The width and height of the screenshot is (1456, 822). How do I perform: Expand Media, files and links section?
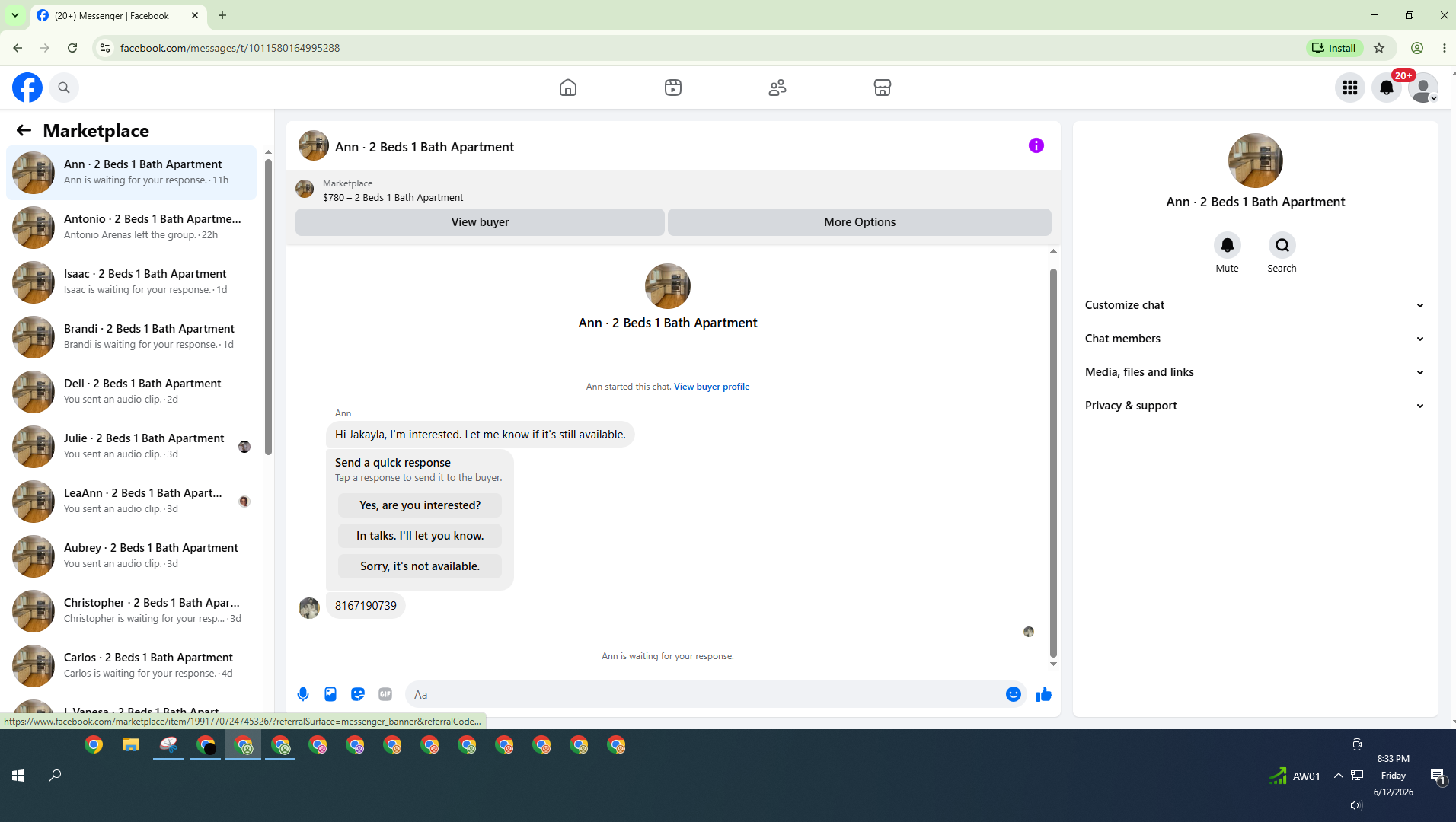point(1255,372)
